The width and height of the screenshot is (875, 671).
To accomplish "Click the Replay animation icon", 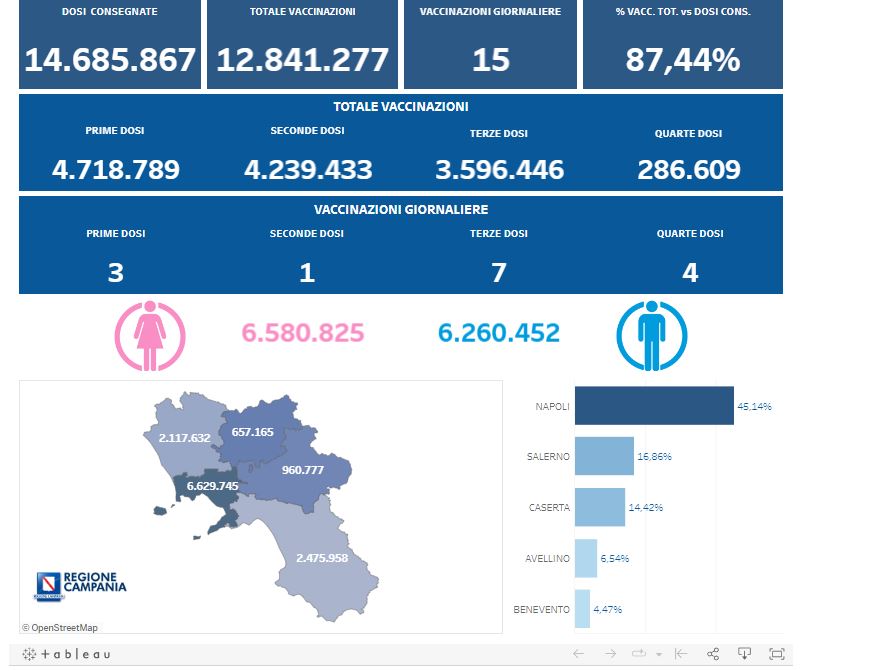I will click(638, 654).
